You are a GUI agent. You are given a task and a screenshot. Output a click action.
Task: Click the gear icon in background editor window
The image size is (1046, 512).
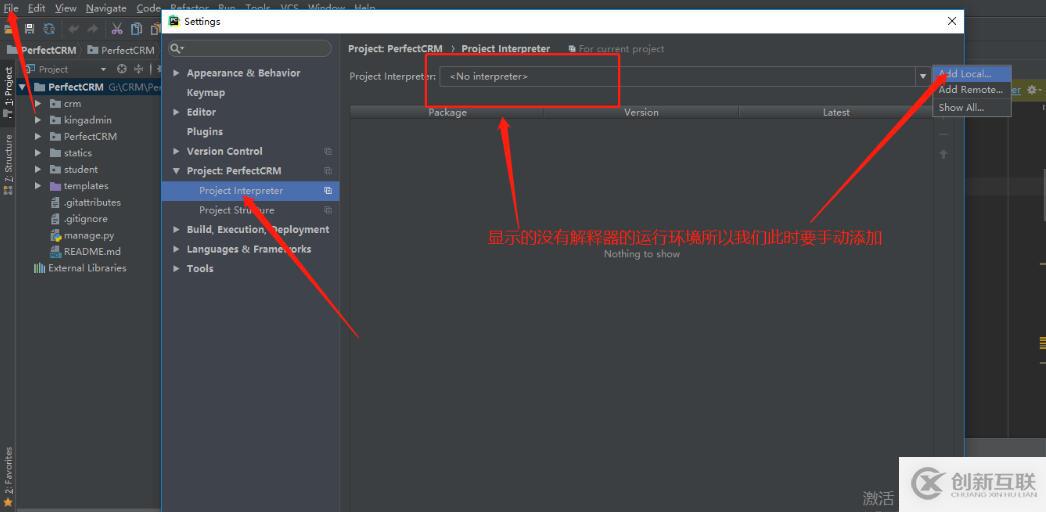1033,89
